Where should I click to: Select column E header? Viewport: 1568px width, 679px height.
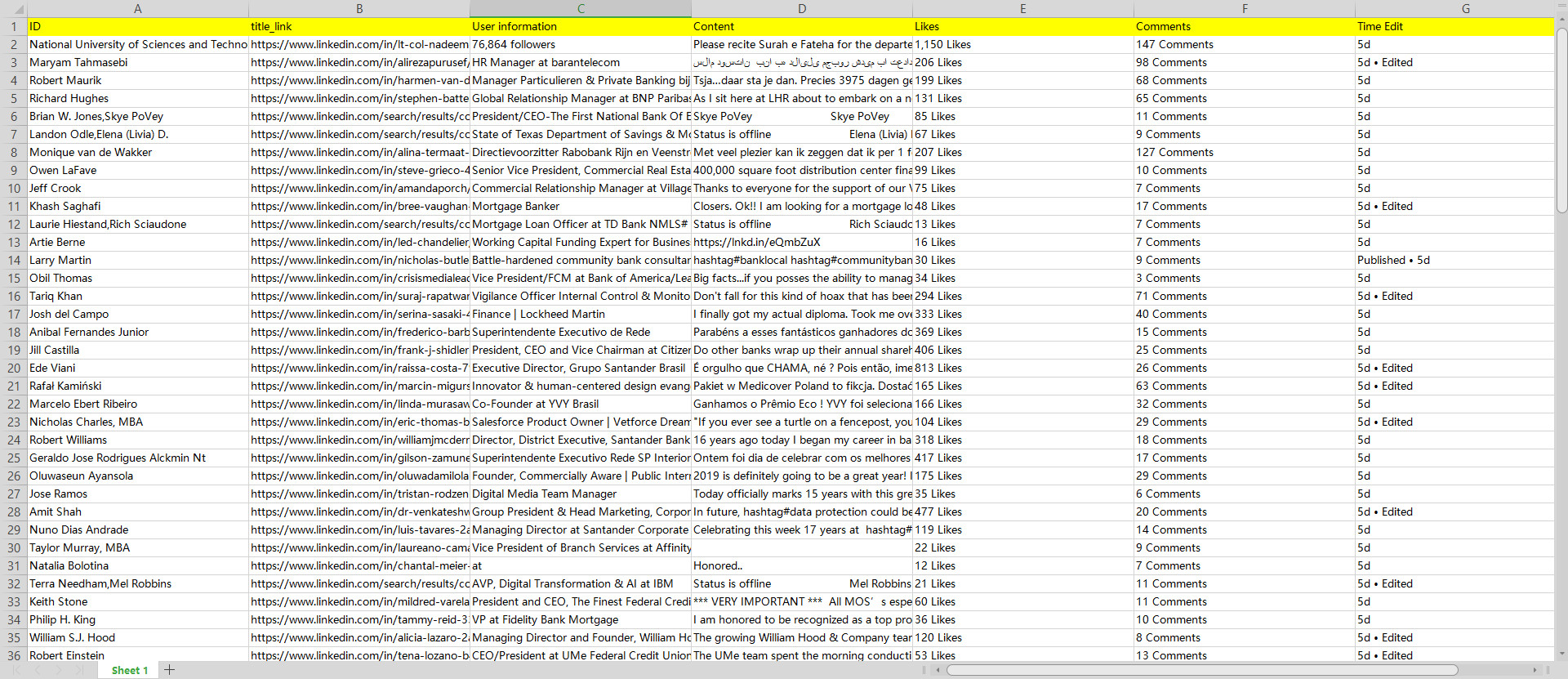tap(1023, 8)
